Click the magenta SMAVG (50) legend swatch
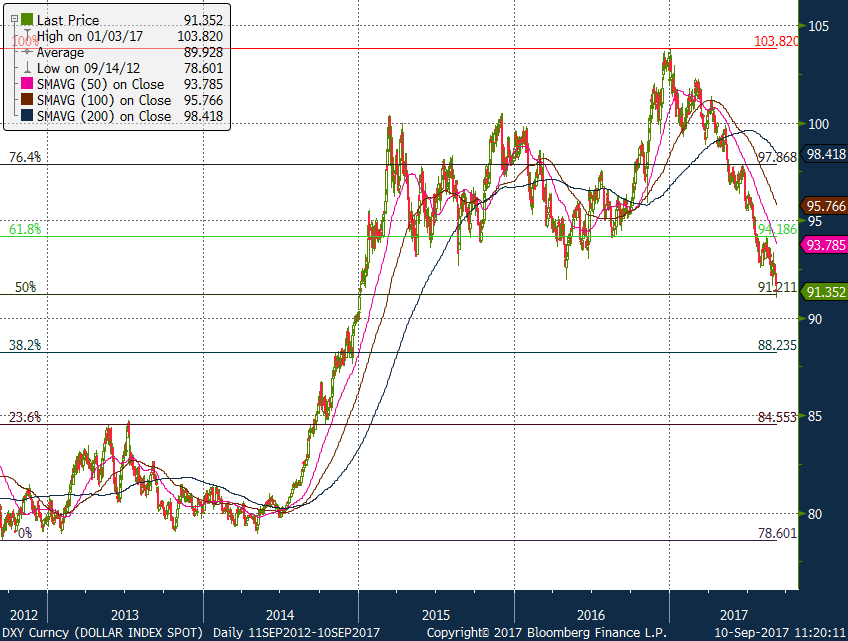 (x=26, y=84)
